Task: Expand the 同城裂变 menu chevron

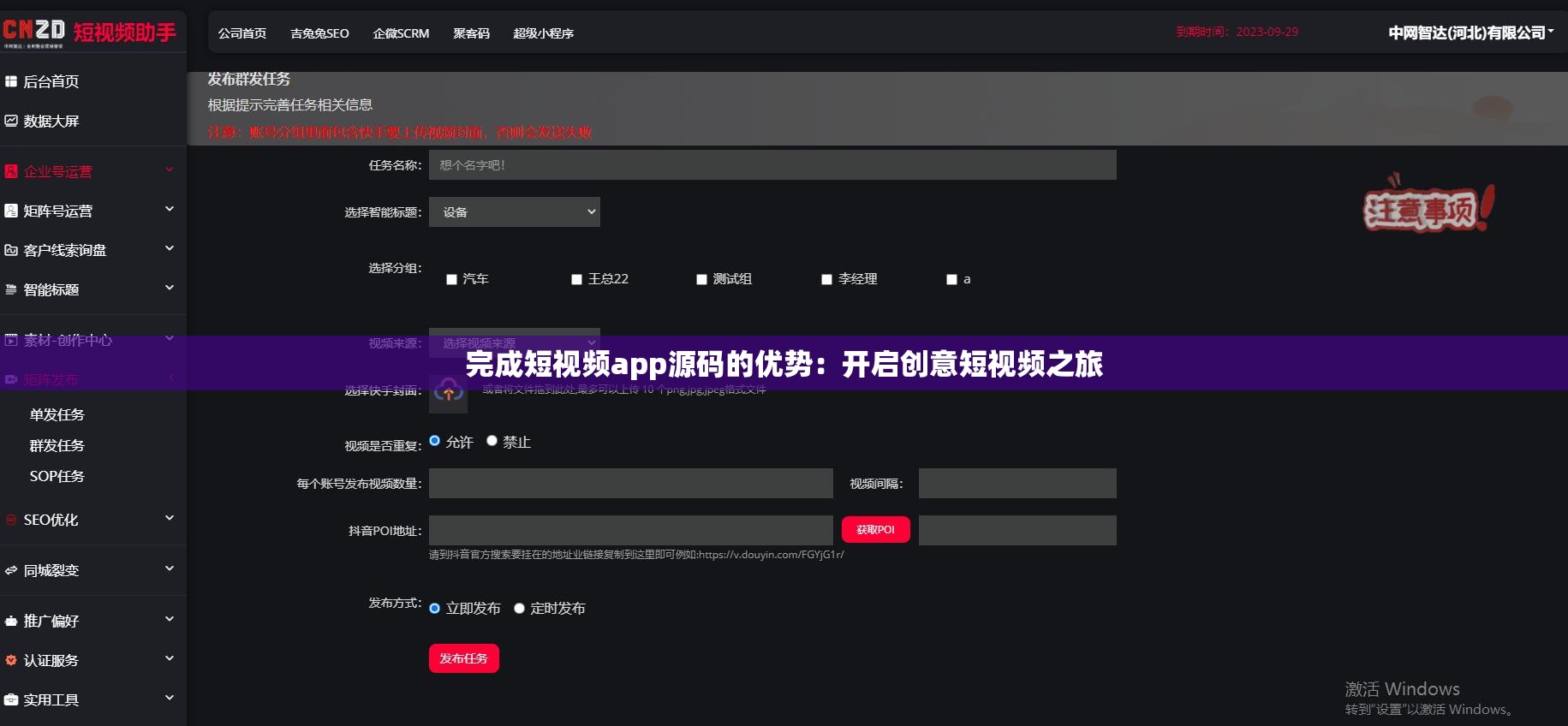Action: coord(170,568)
